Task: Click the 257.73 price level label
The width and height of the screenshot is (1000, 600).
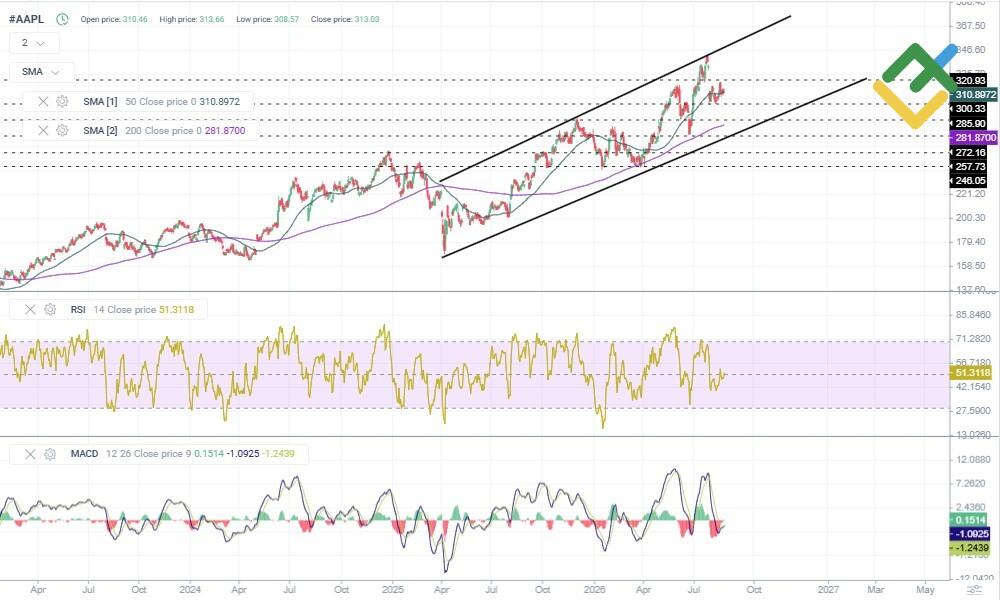Action: click(x=970, y=166)
